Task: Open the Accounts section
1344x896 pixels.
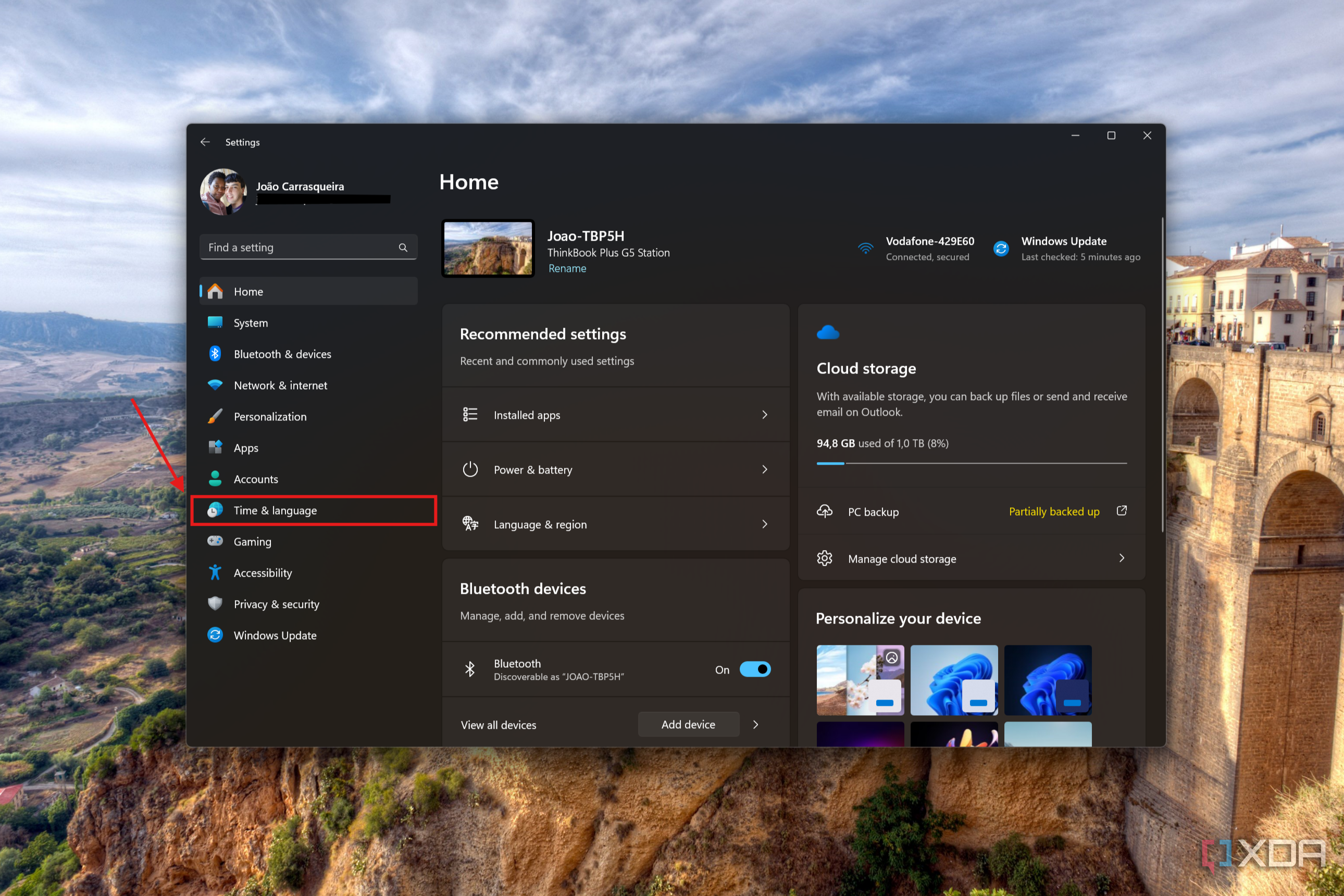Action: (x=256, y=479)
